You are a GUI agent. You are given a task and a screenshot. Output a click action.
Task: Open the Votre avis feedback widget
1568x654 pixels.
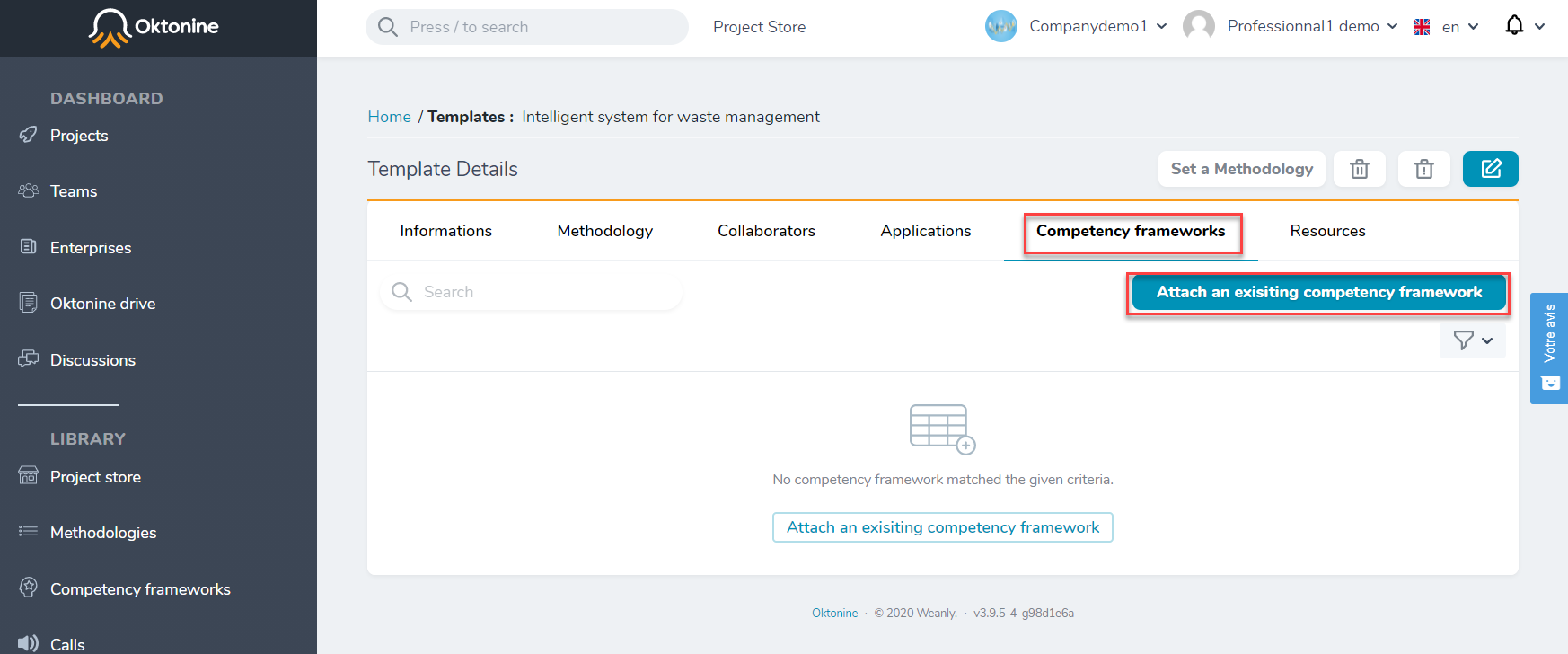(1549, 349)
